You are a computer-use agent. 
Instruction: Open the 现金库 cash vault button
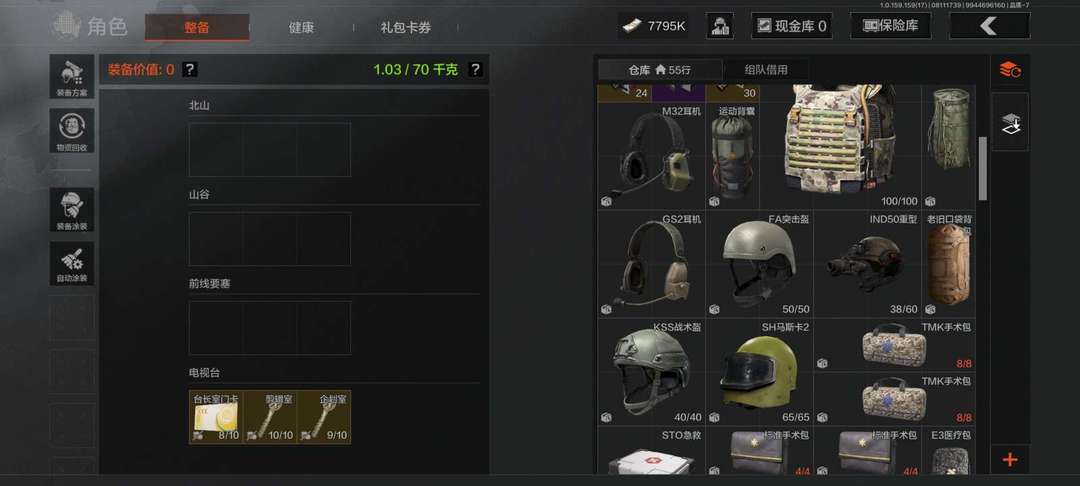click(791, 26)
